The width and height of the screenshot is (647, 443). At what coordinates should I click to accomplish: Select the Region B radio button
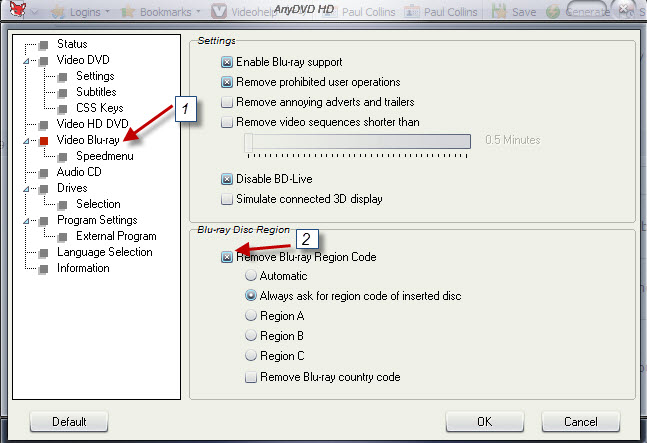coord(251,335)
